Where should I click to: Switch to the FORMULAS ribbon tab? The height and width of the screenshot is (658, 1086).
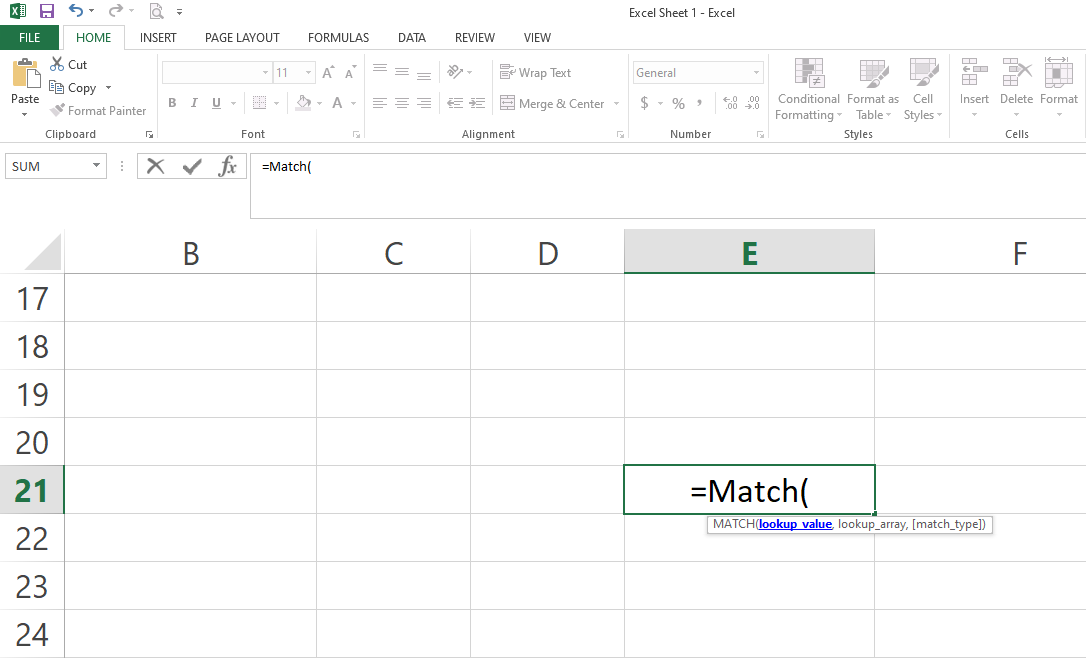click(x=338, y=38)
